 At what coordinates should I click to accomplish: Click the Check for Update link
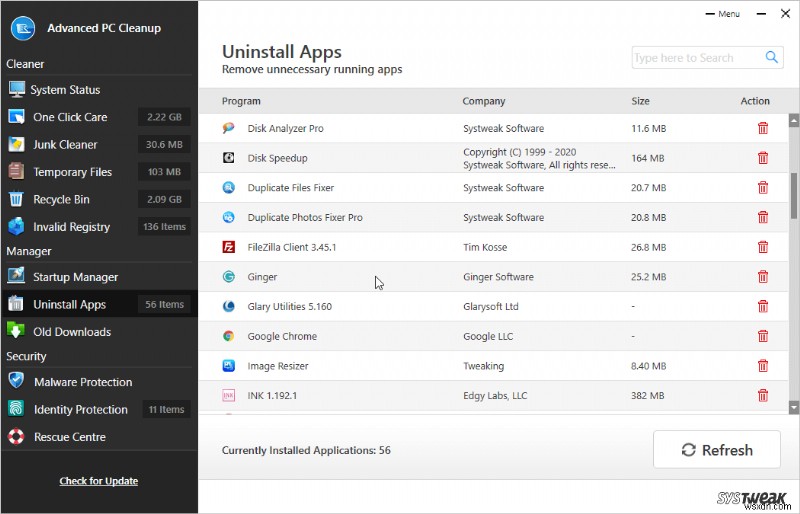click(x=99, y=481)
